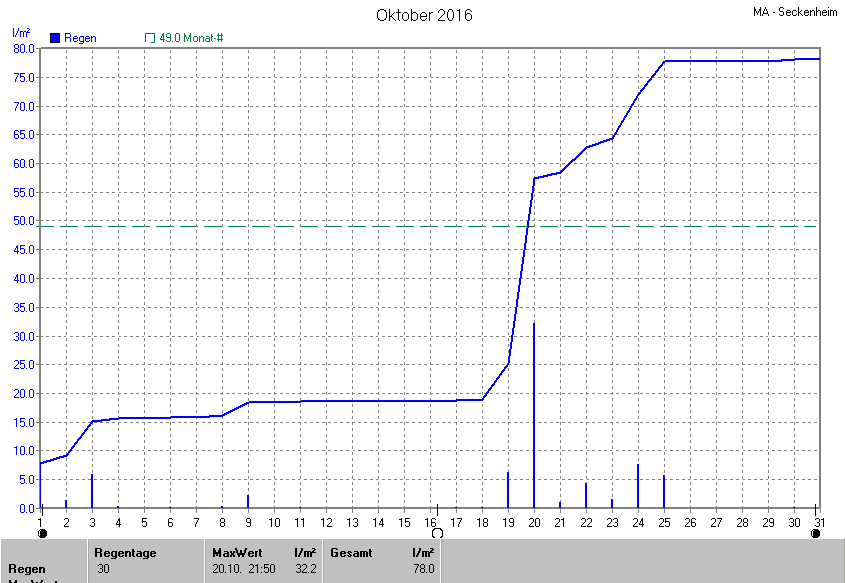
Task: Click the max value timestamp 20.10. 21:50
Action: [x=247, y=569]
